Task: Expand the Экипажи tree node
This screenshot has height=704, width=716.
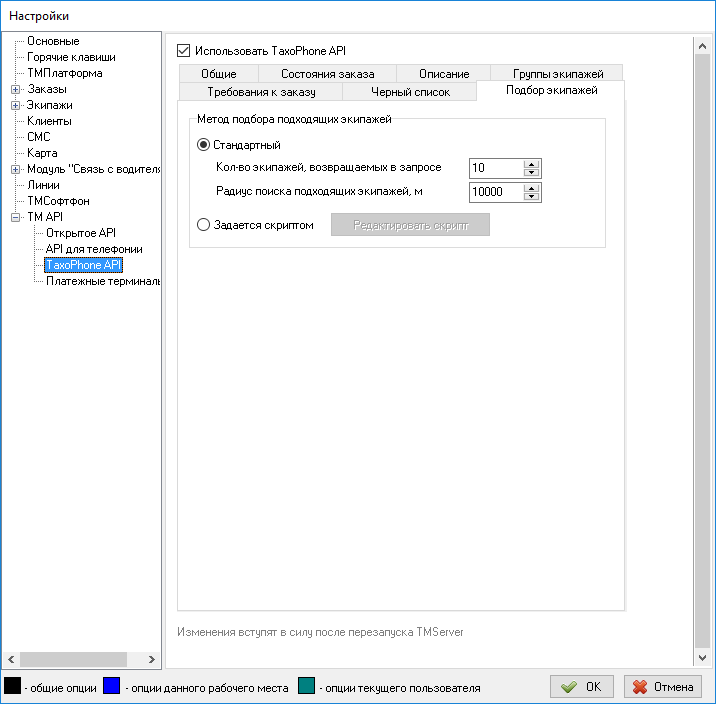Action: [x=15, y=105]
